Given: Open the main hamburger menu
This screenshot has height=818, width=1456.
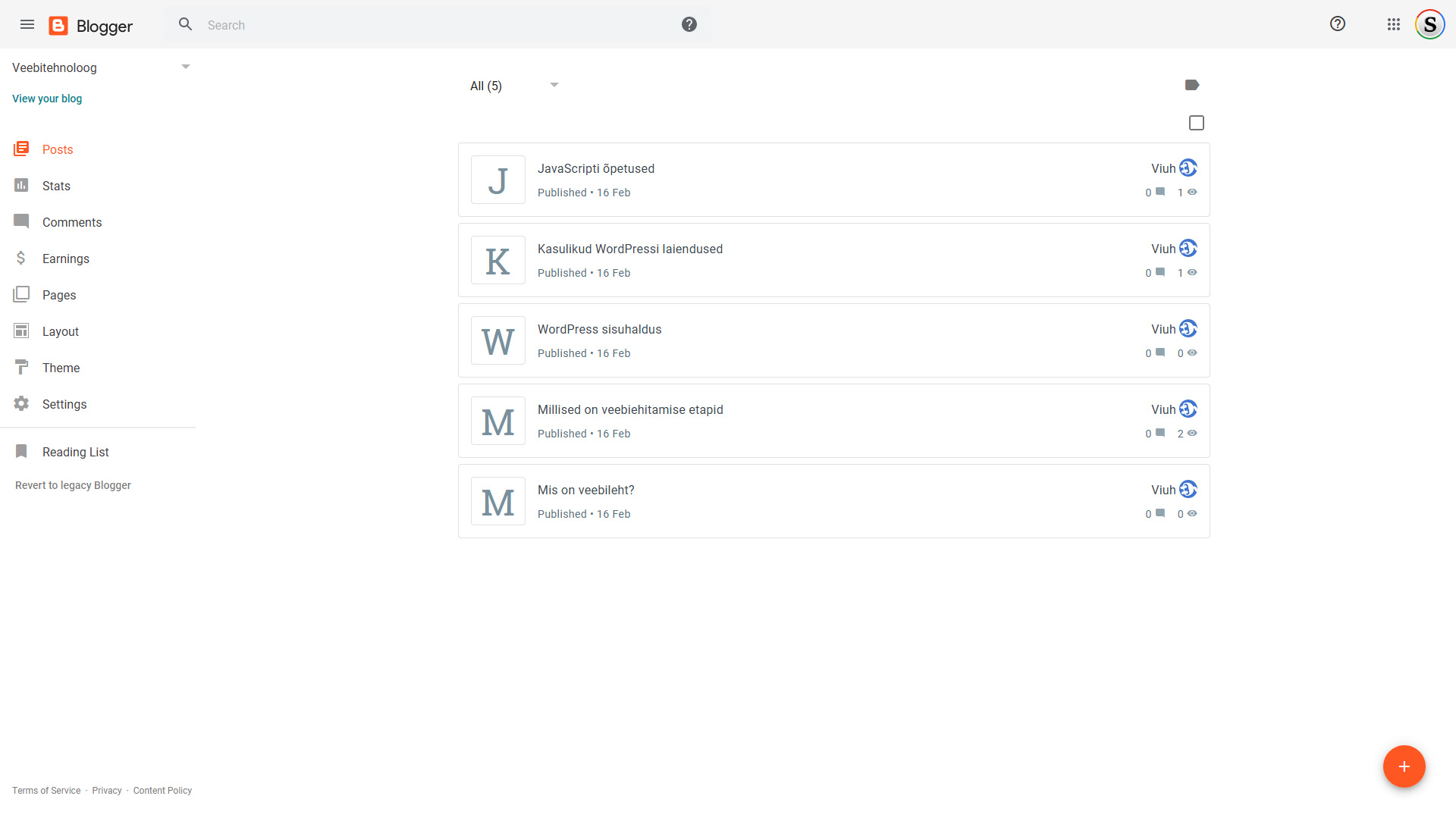Looking at the screenshot, I should click(x=27, y=24).
